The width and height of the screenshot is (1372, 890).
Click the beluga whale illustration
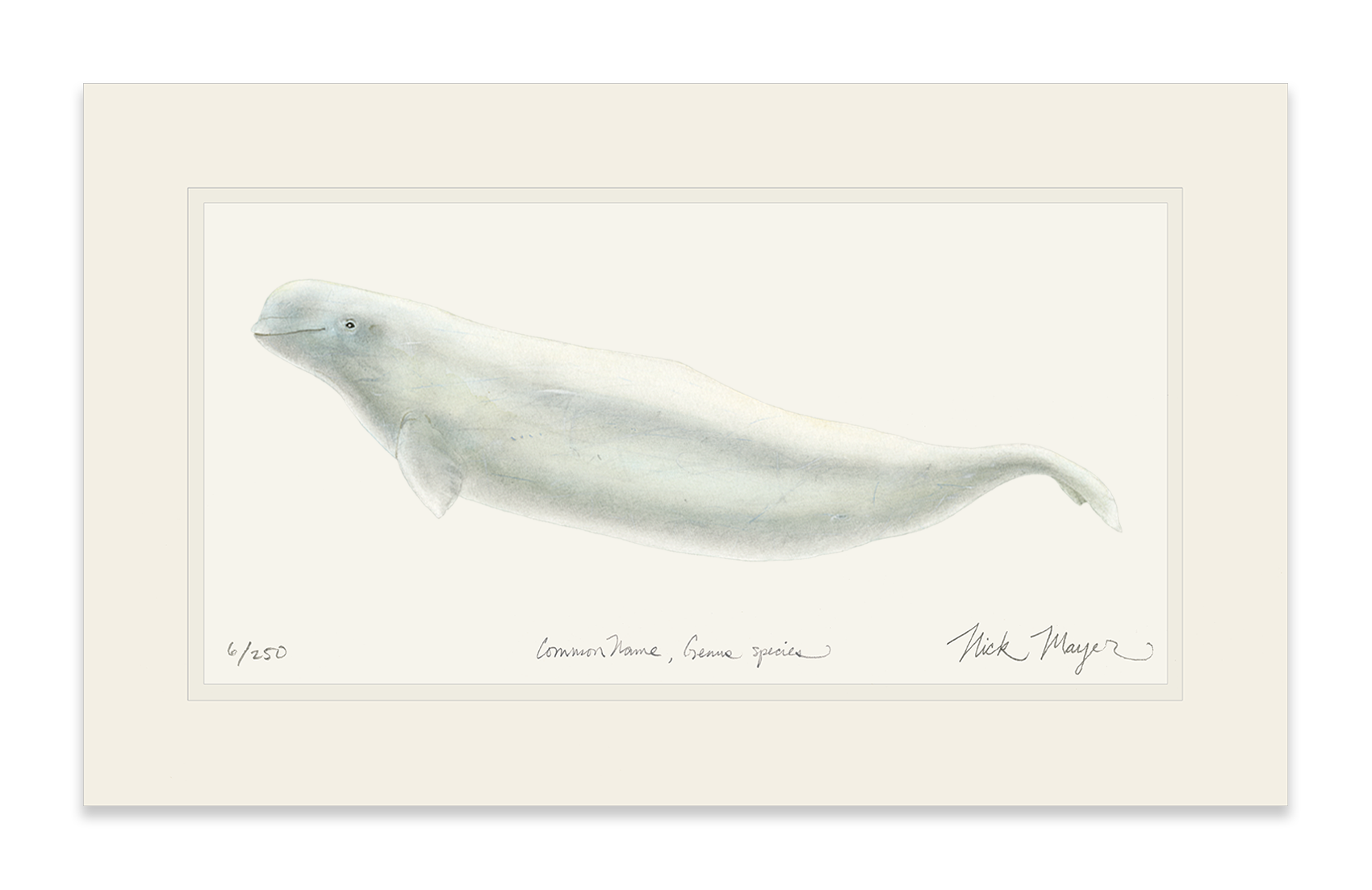[686, 420]
